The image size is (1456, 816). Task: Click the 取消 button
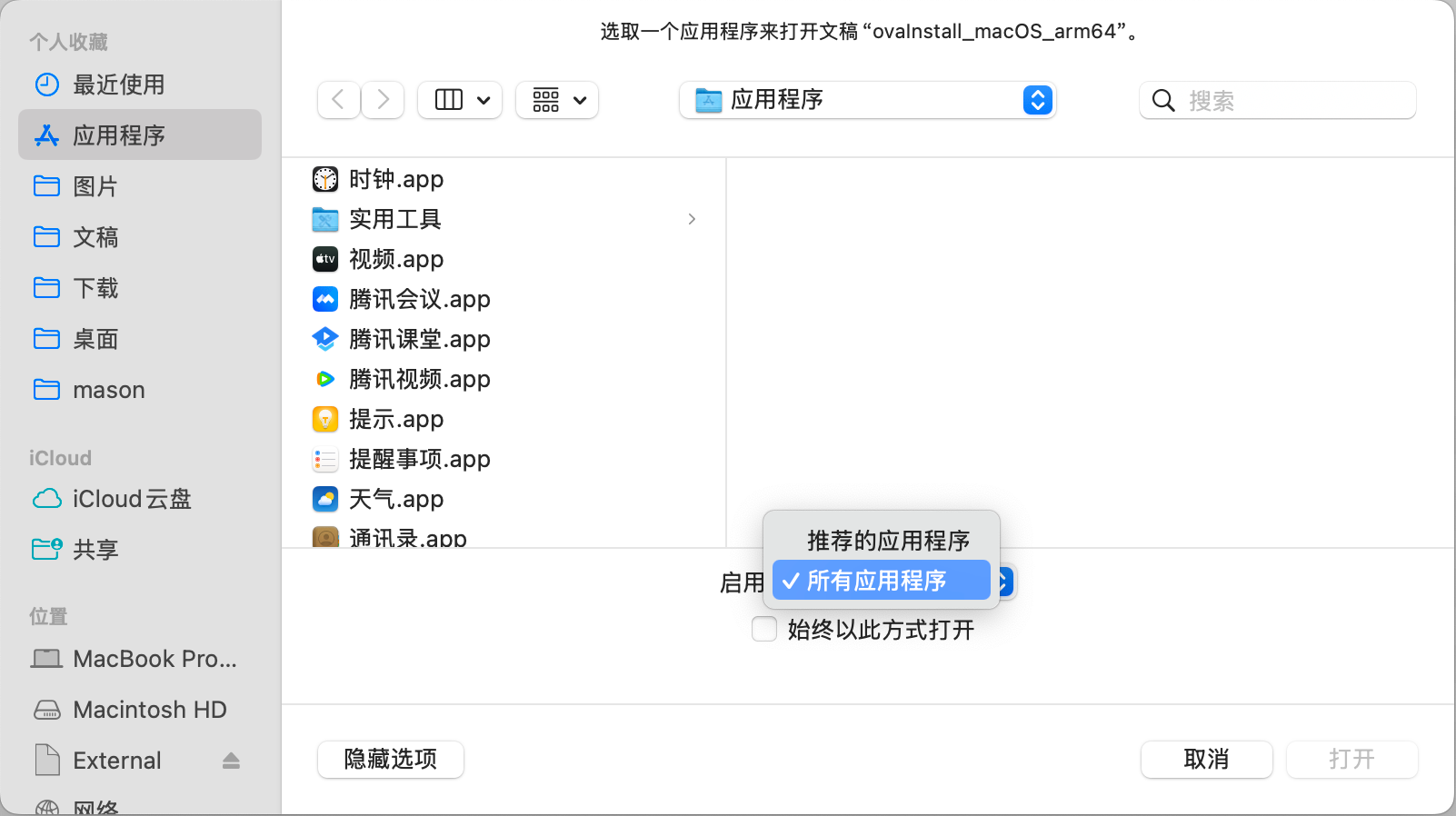[1206, 760]
